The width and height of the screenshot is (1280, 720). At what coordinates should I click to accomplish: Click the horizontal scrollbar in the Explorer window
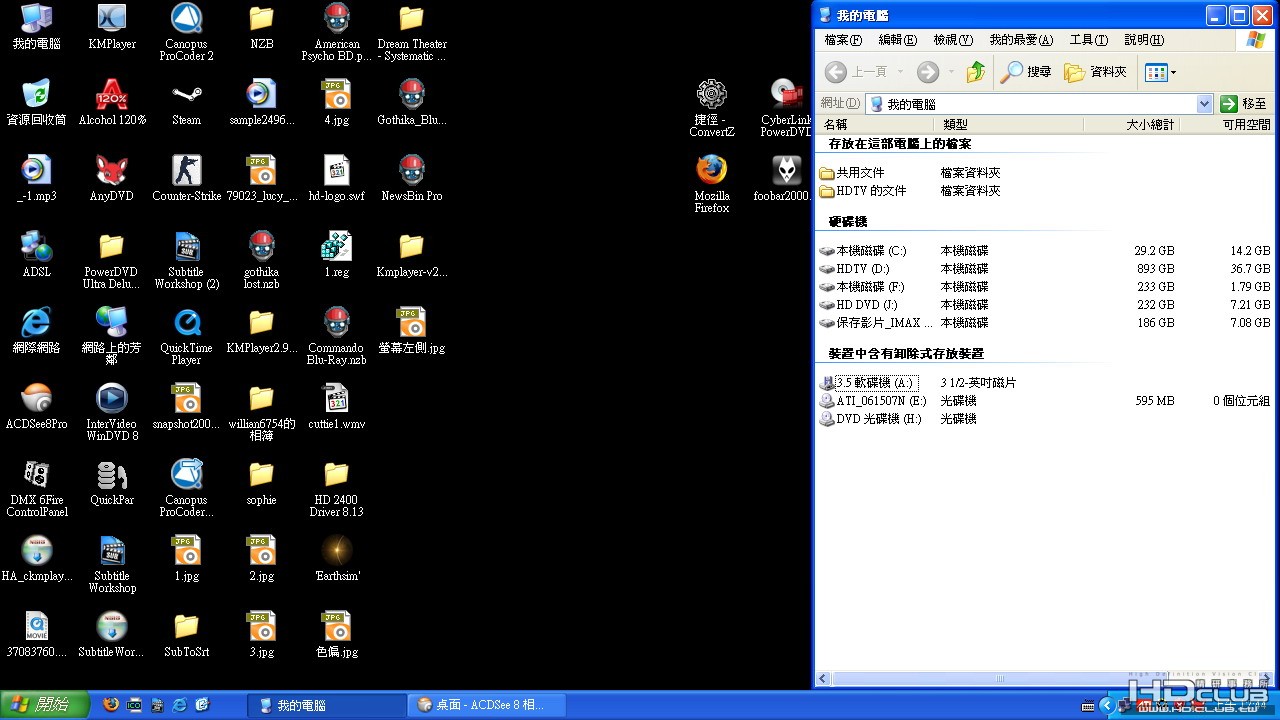coord(998,679)
